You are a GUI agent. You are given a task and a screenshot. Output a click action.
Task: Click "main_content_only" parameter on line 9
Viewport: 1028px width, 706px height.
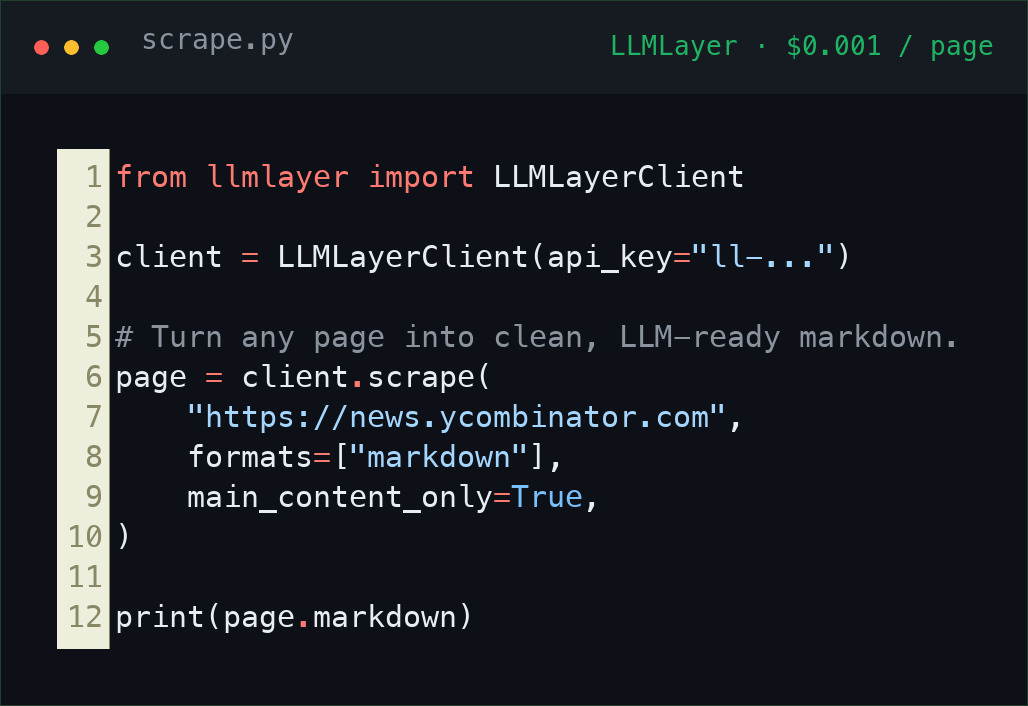(340, 498)
